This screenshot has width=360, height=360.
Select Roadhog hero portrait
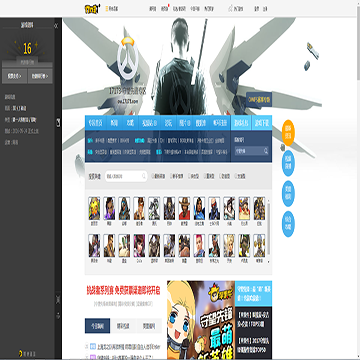(x=184, y=246)
